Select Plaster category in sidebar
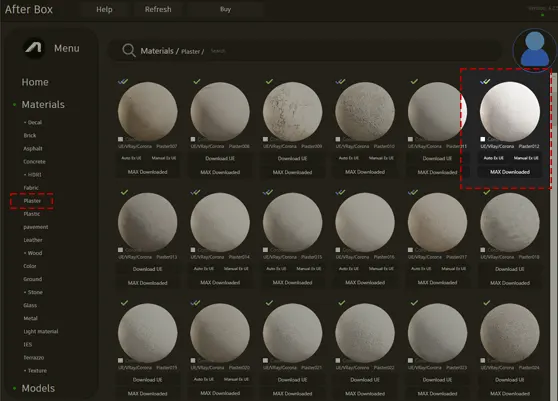 point(32,201)
